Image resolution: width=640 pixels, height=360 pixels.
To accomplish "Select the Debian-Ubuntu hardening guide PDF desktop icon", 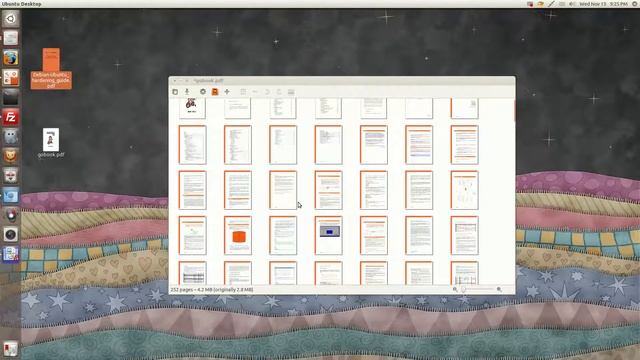I will (x=51, y=69).
